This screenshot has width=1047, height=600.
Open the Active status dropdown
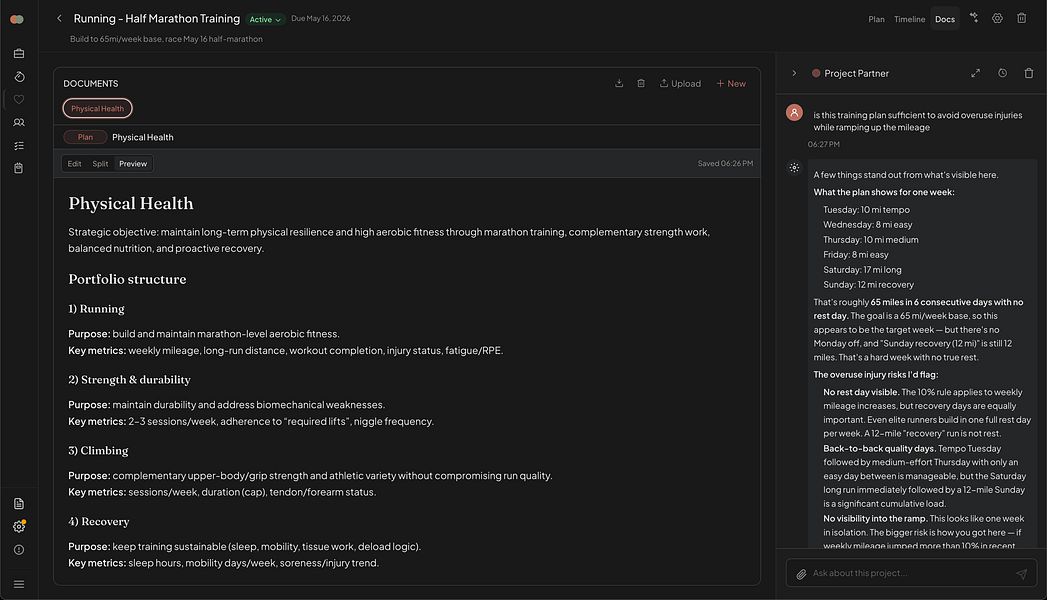[x=265, y=19]
